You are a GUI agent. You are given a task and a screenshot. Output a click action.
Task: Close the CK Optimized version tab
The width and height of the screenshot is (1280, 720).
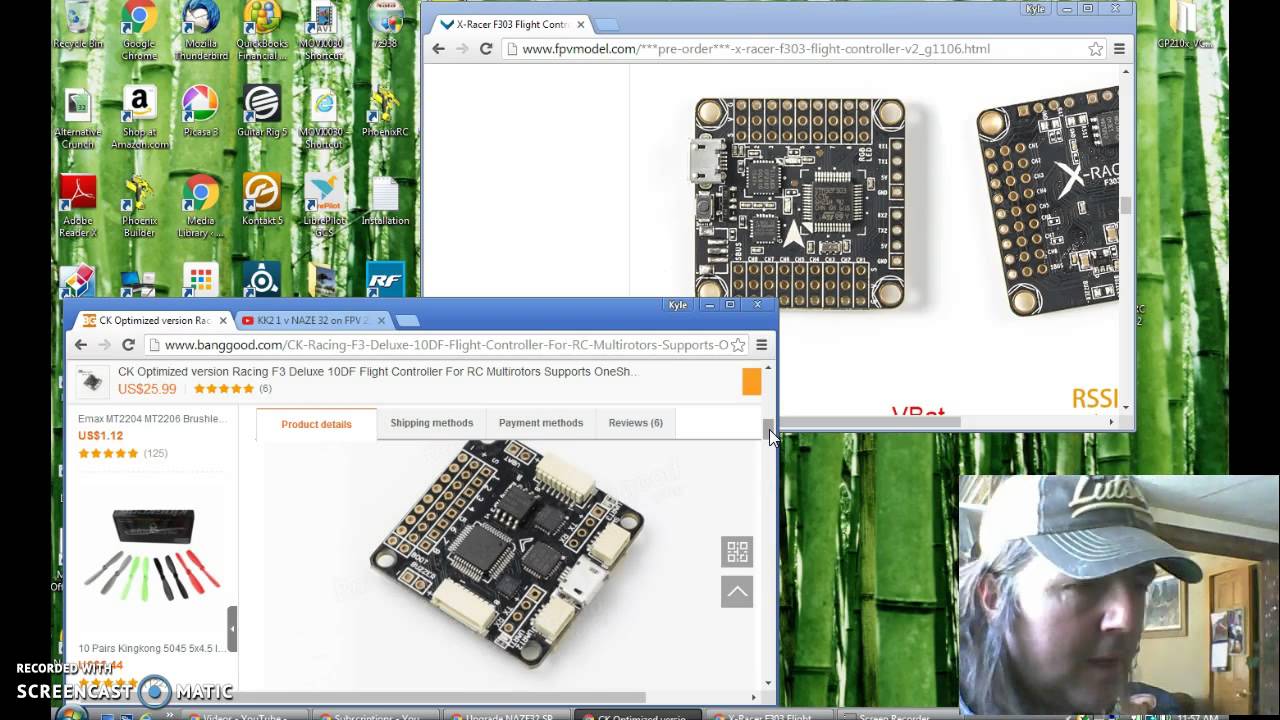222,321
